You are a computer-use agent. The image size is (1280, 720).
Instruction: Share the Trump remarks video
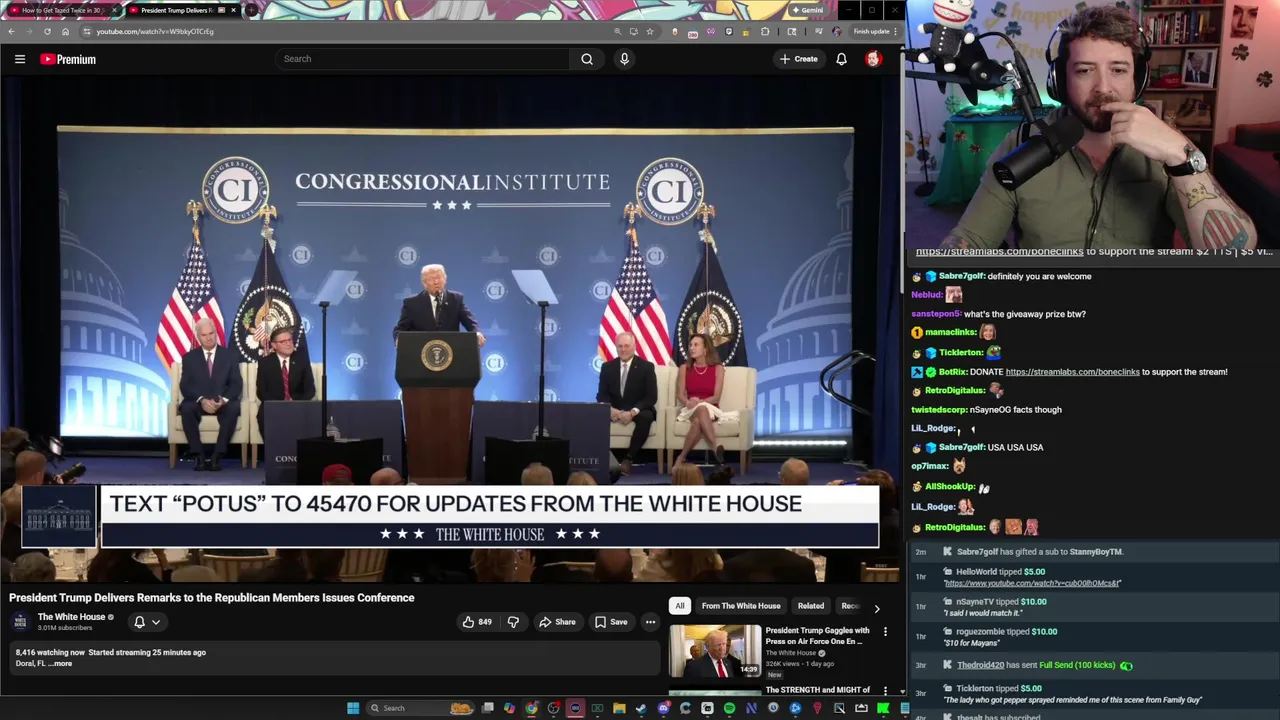click(x=557, y=622)
